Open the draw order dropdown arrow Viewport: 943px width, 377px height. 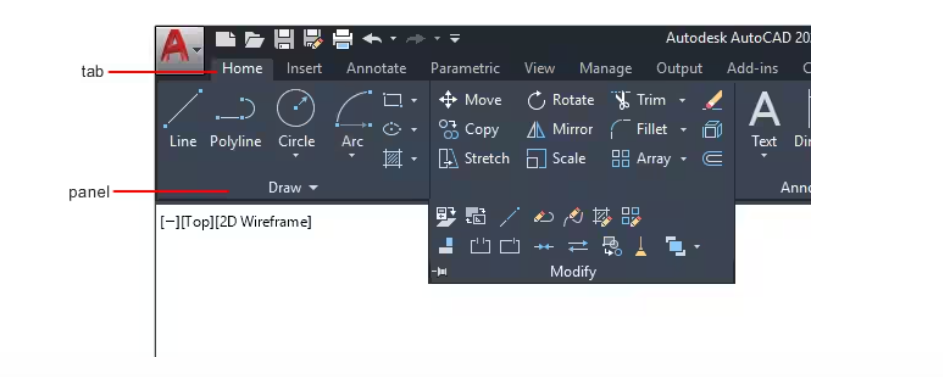point(697,247)
